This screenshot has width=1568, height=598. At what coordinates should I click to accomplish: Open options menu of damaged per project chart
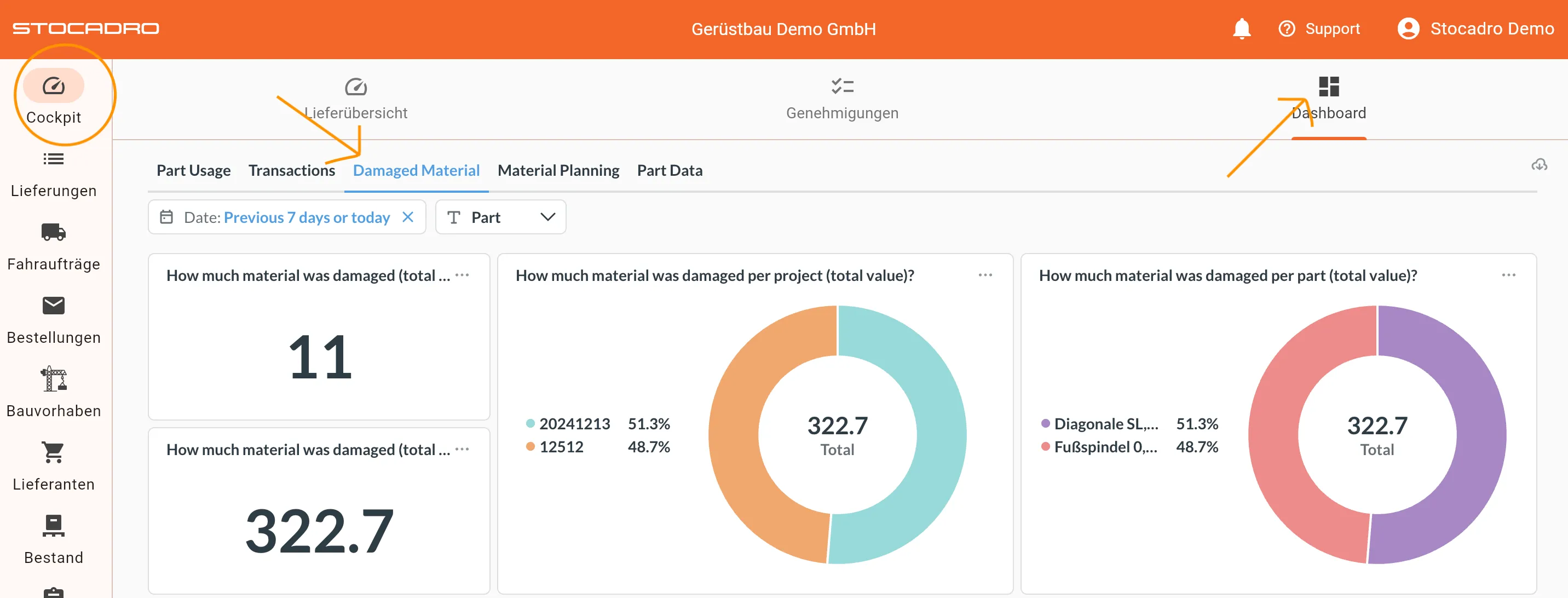point(985,275)
